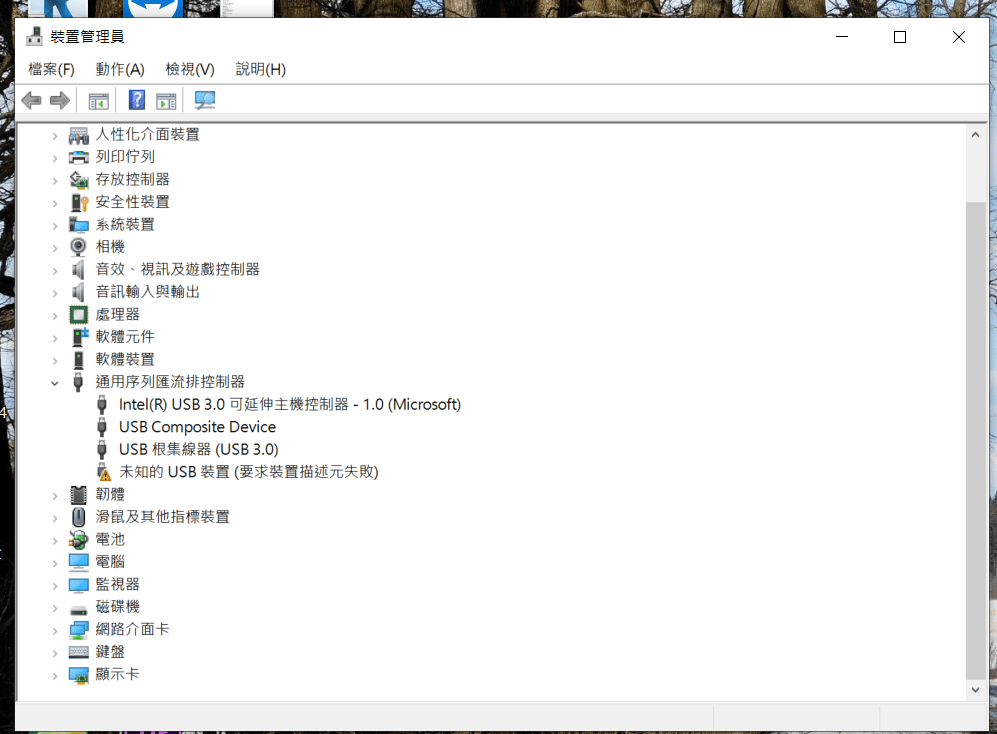Select the 通用序列匯流排控制器 USB plug icon
Viewport: 997px width, 734px height.
coord(78,382)
